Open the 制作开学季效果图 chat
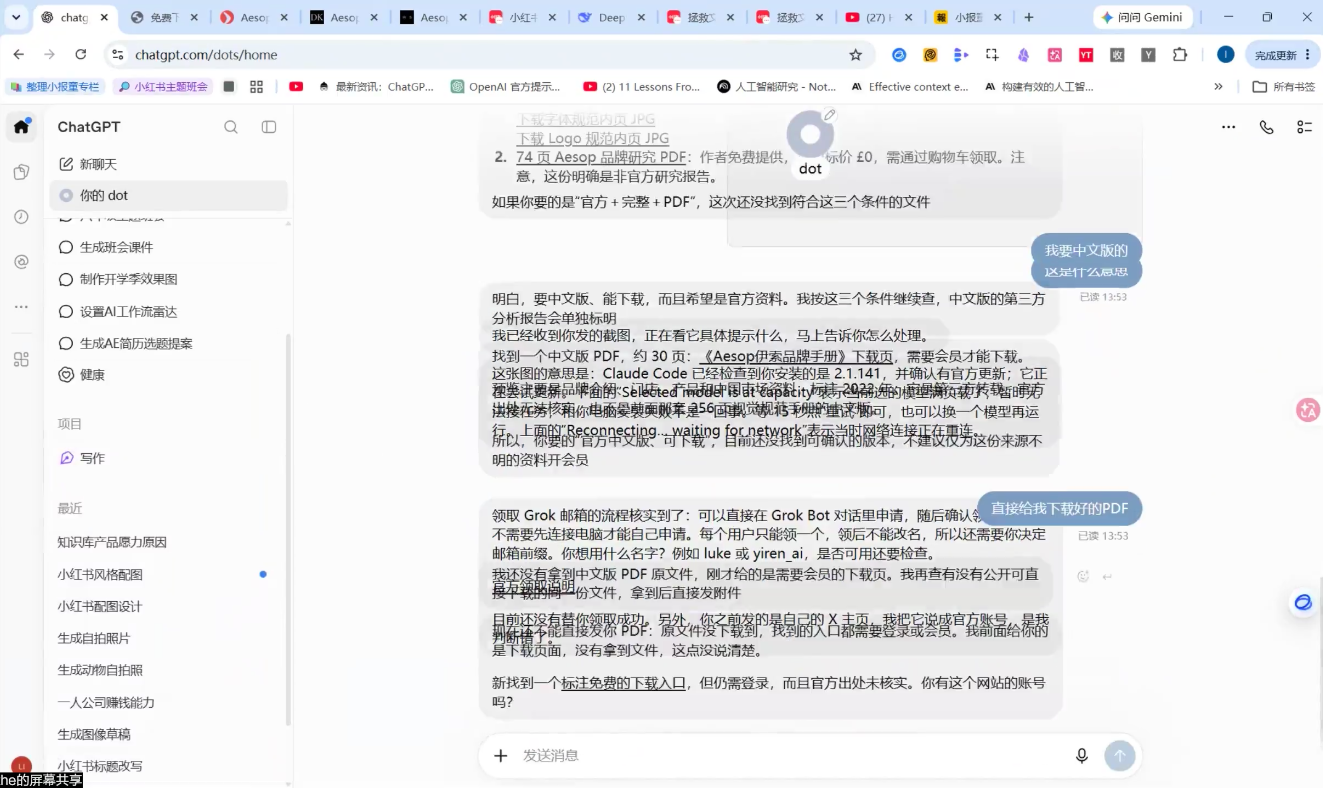The width and height of the screenshot is (1323, 788). tap(168, 279)
